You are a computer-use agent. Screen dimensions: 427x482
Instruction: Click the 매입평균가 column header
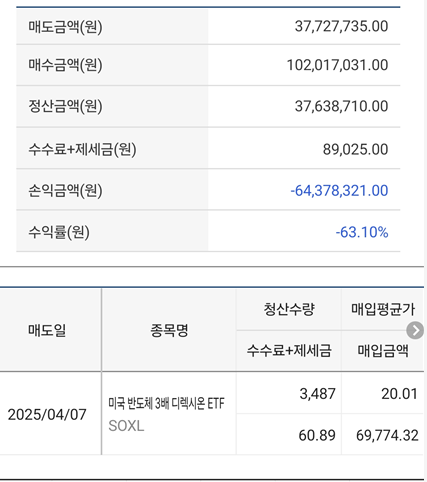383,309
